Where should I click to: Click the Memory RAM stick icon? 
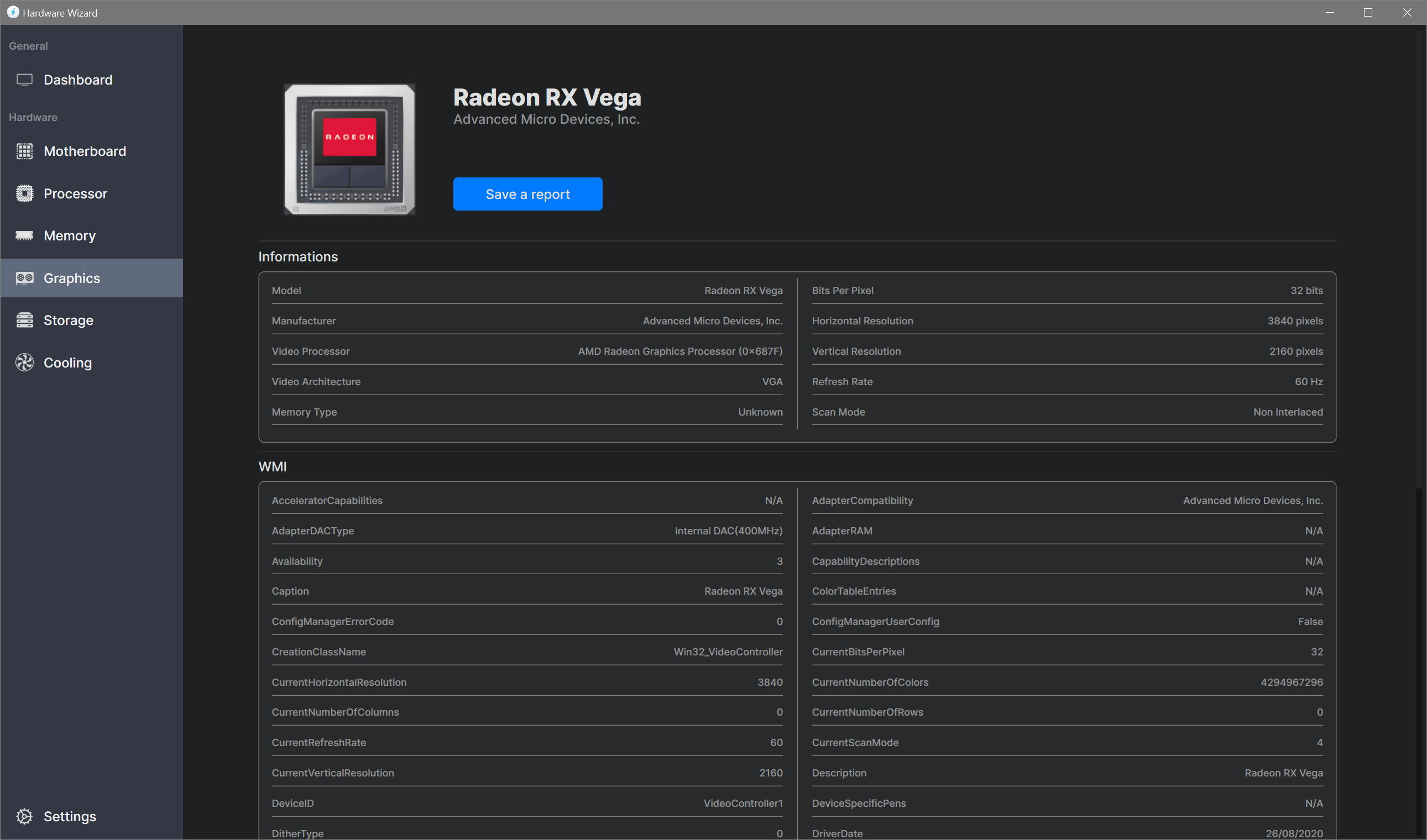24,235
